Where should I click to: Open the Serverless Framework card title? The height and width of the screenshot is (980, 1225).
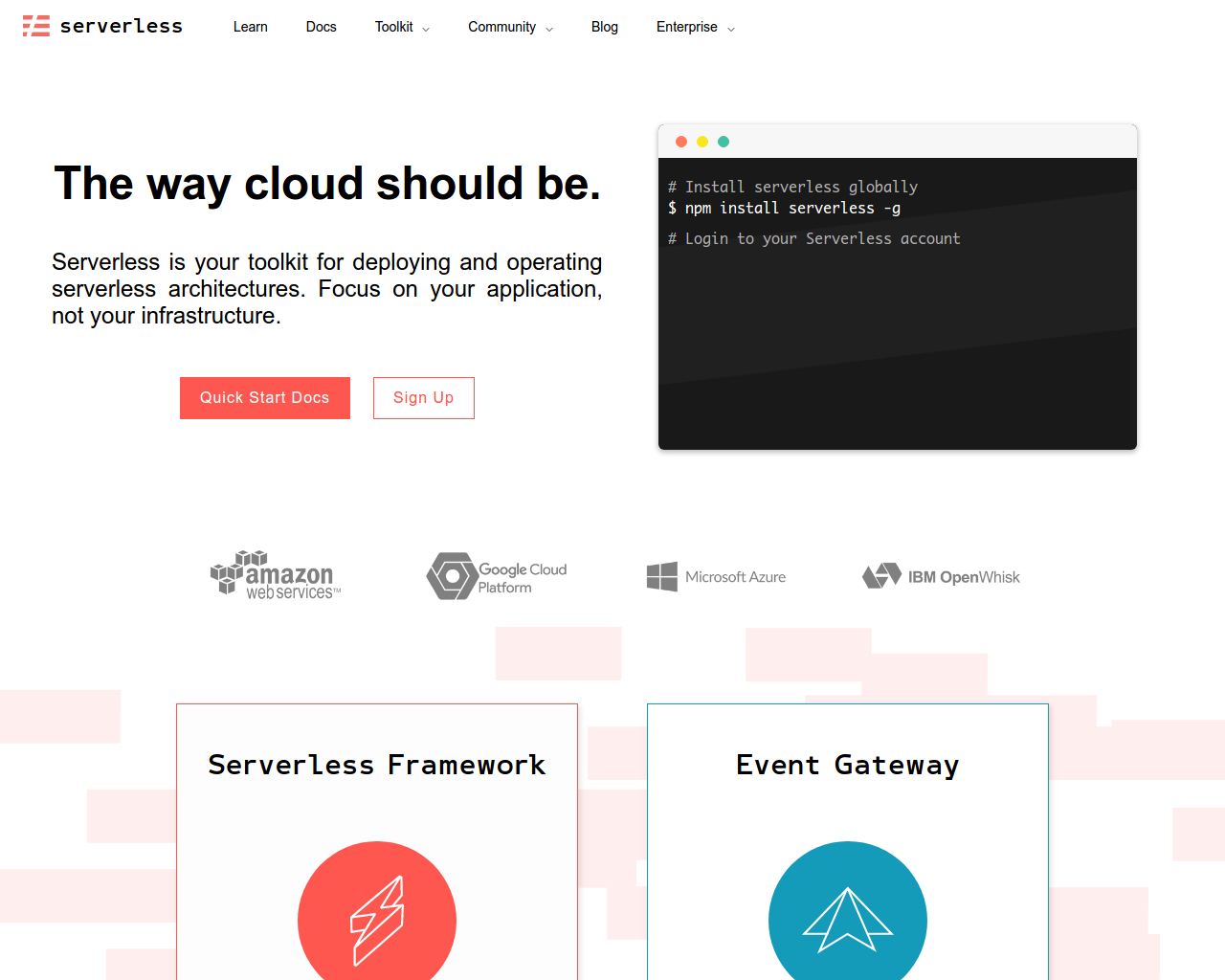pos(377,765)
